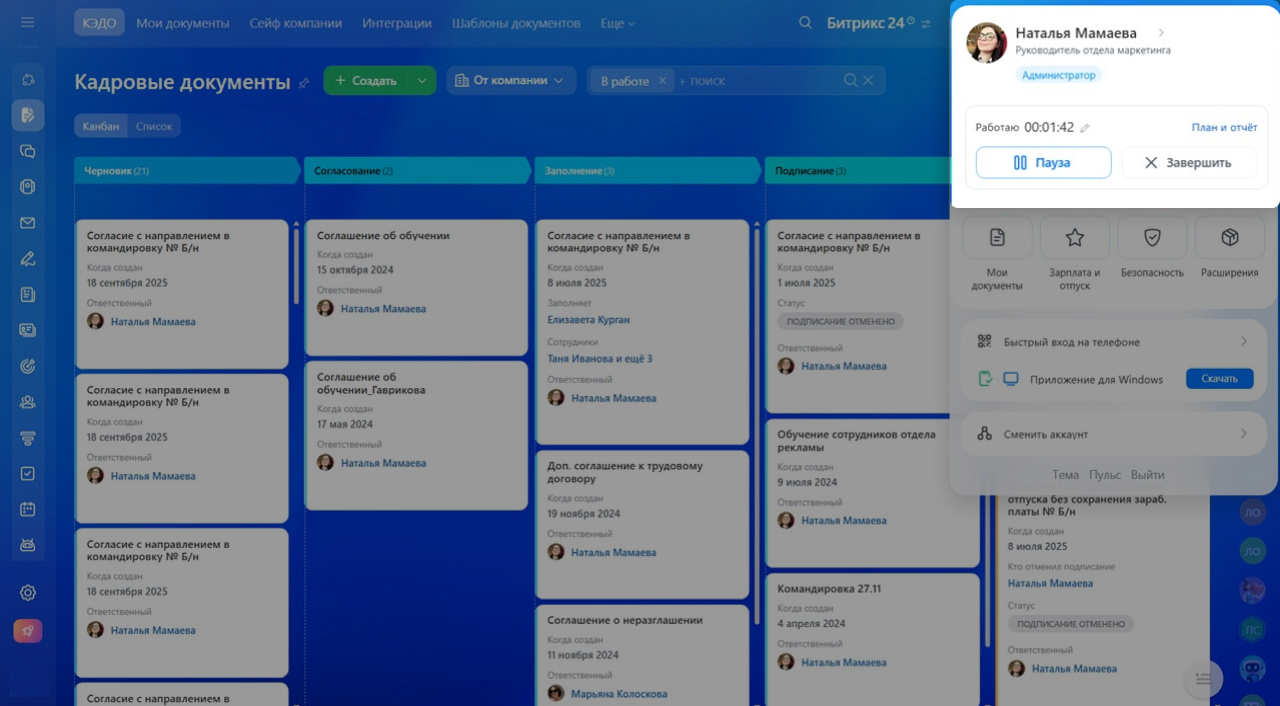Open the Create button dropdown arrow

[x=422, y=81]
